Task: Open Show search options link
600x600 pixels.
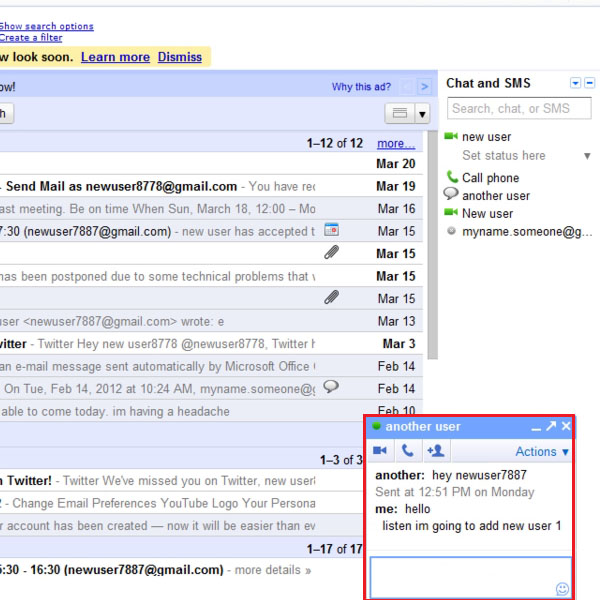Action: (x=47, y=26)
